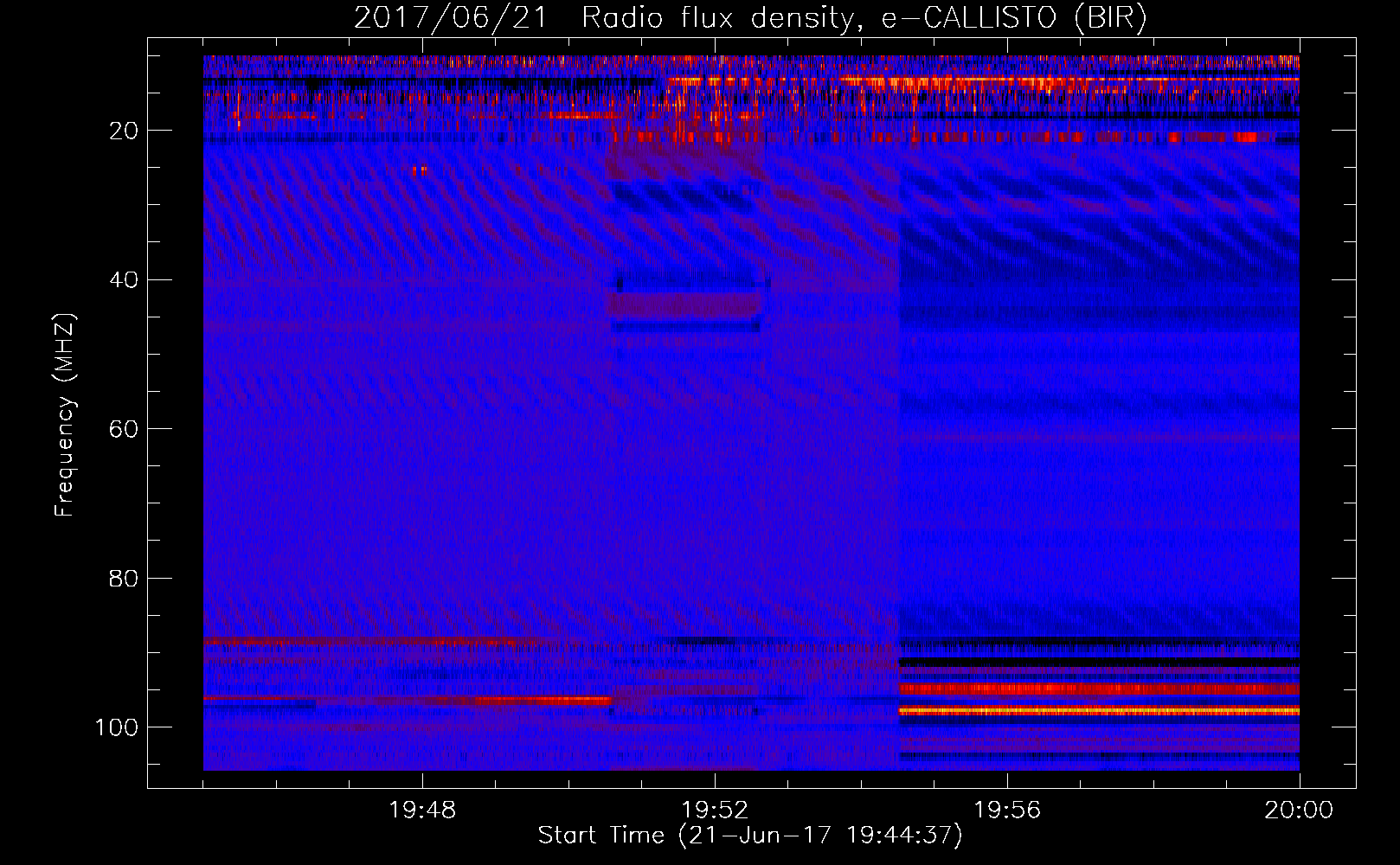The height and width of the screenshot is (865, 1400).
Task: Select the 19:48 time tick label
Action: point(422,811)
